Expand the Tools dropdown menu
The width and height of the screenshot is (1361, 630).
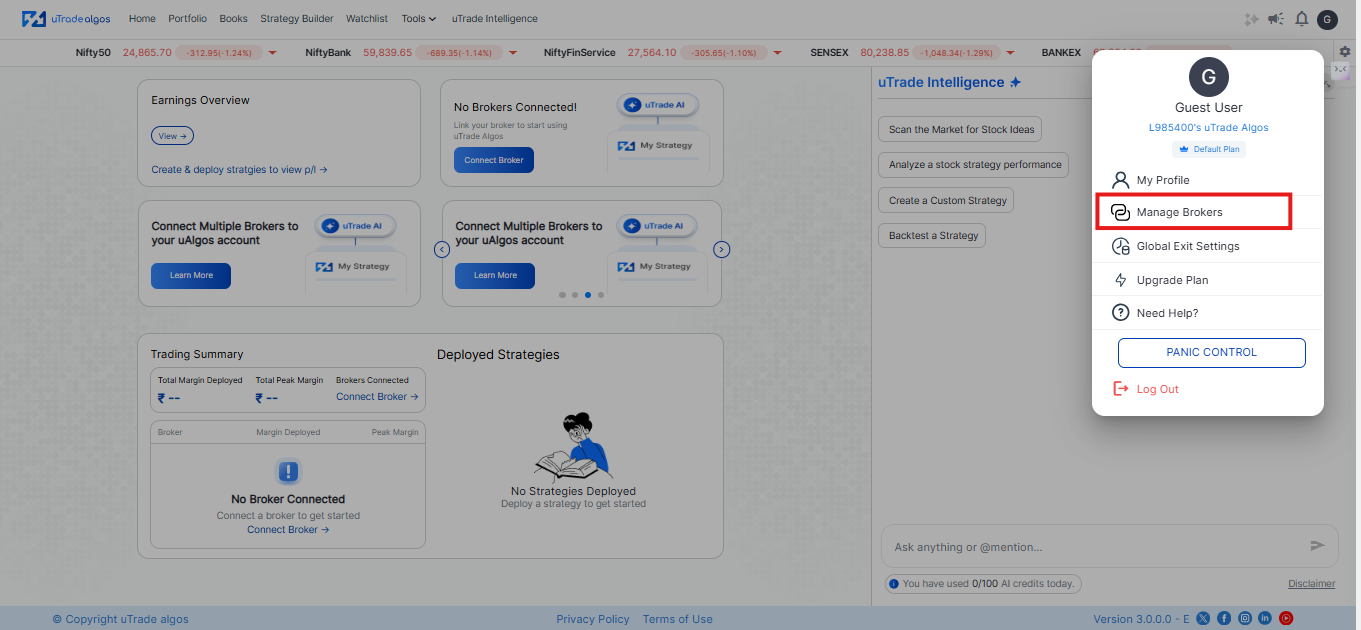click(x=419, y=19)
